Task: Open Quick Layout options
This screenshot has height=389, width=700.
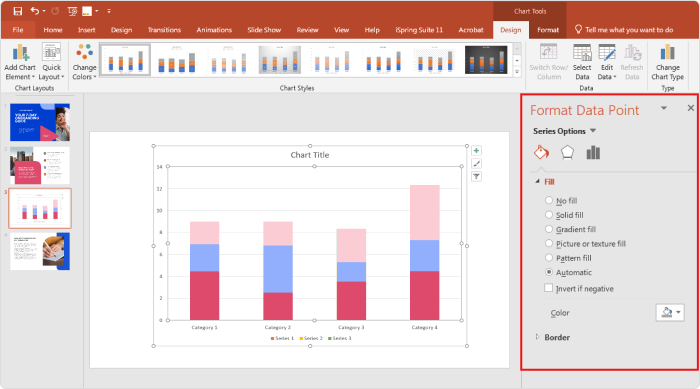Action: (52, 62)
